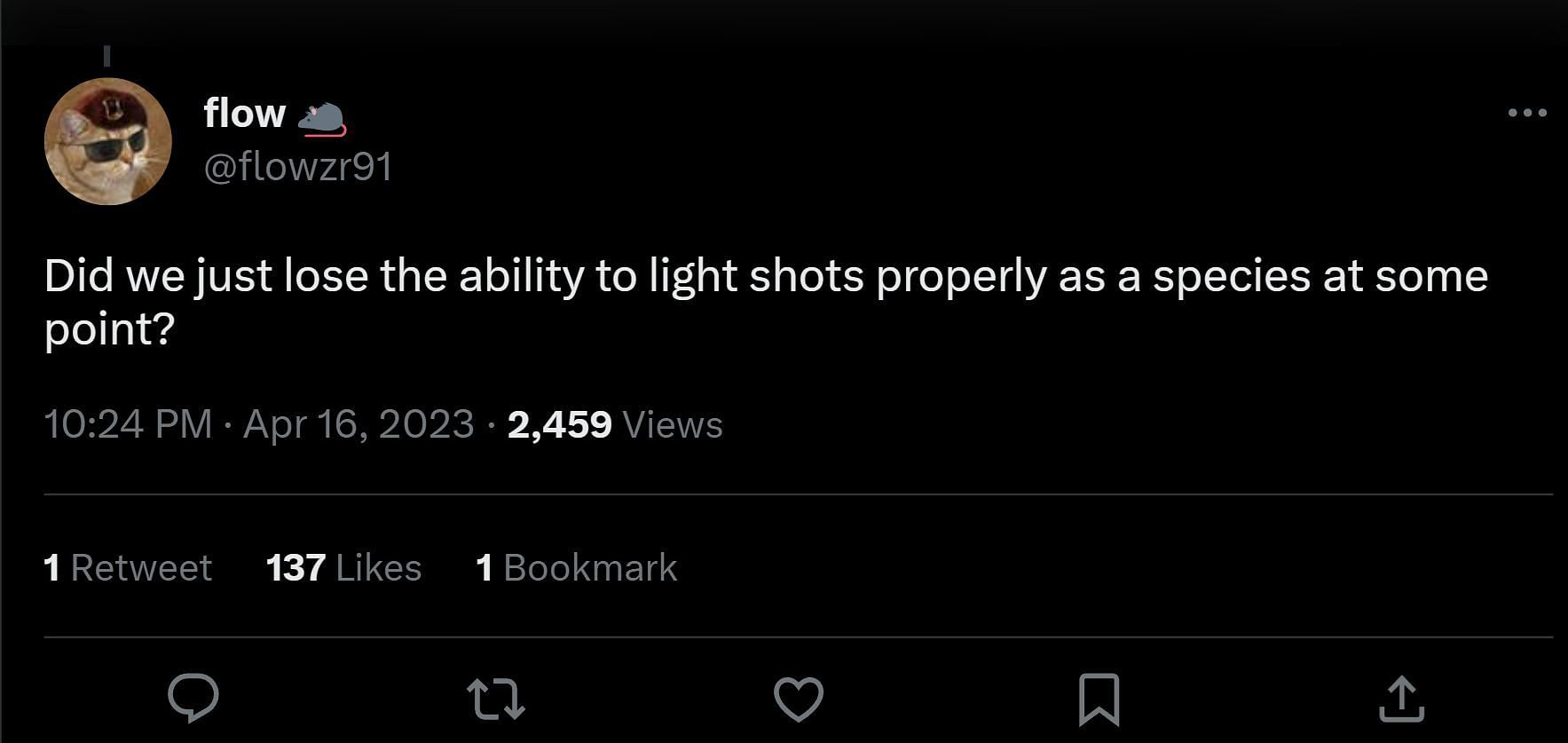The image size is (1568, 743).
Task: Toggle the bookmark icon on this tweet
Action: point(1098,699)
